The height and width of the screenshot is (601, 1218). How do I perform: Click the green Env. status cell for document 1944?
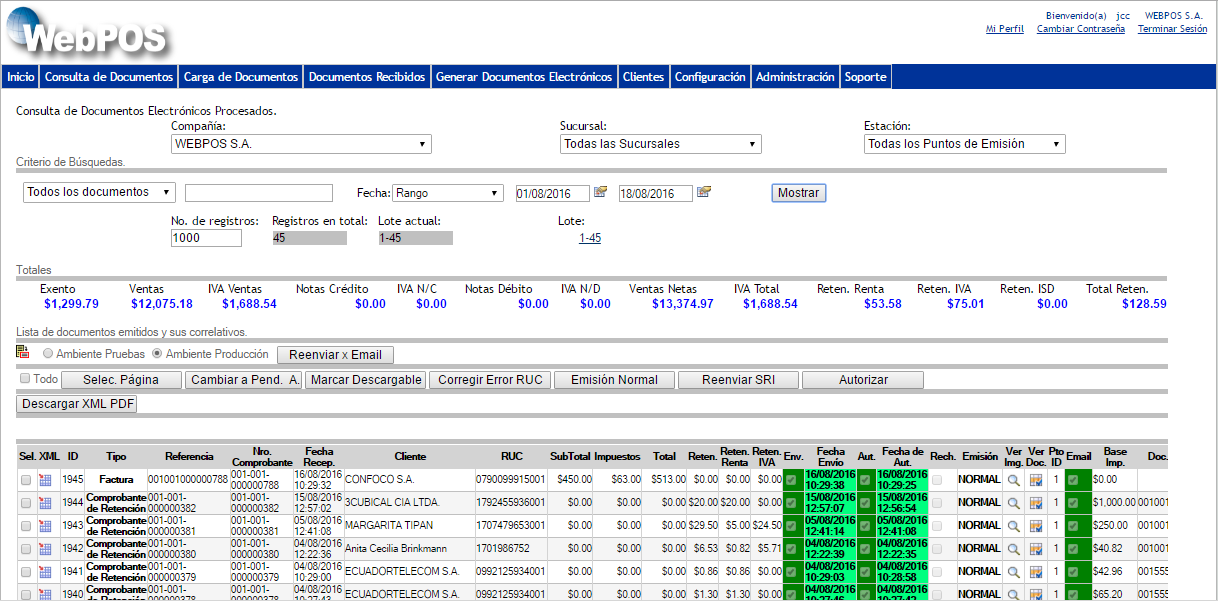(x=790, y=503)
